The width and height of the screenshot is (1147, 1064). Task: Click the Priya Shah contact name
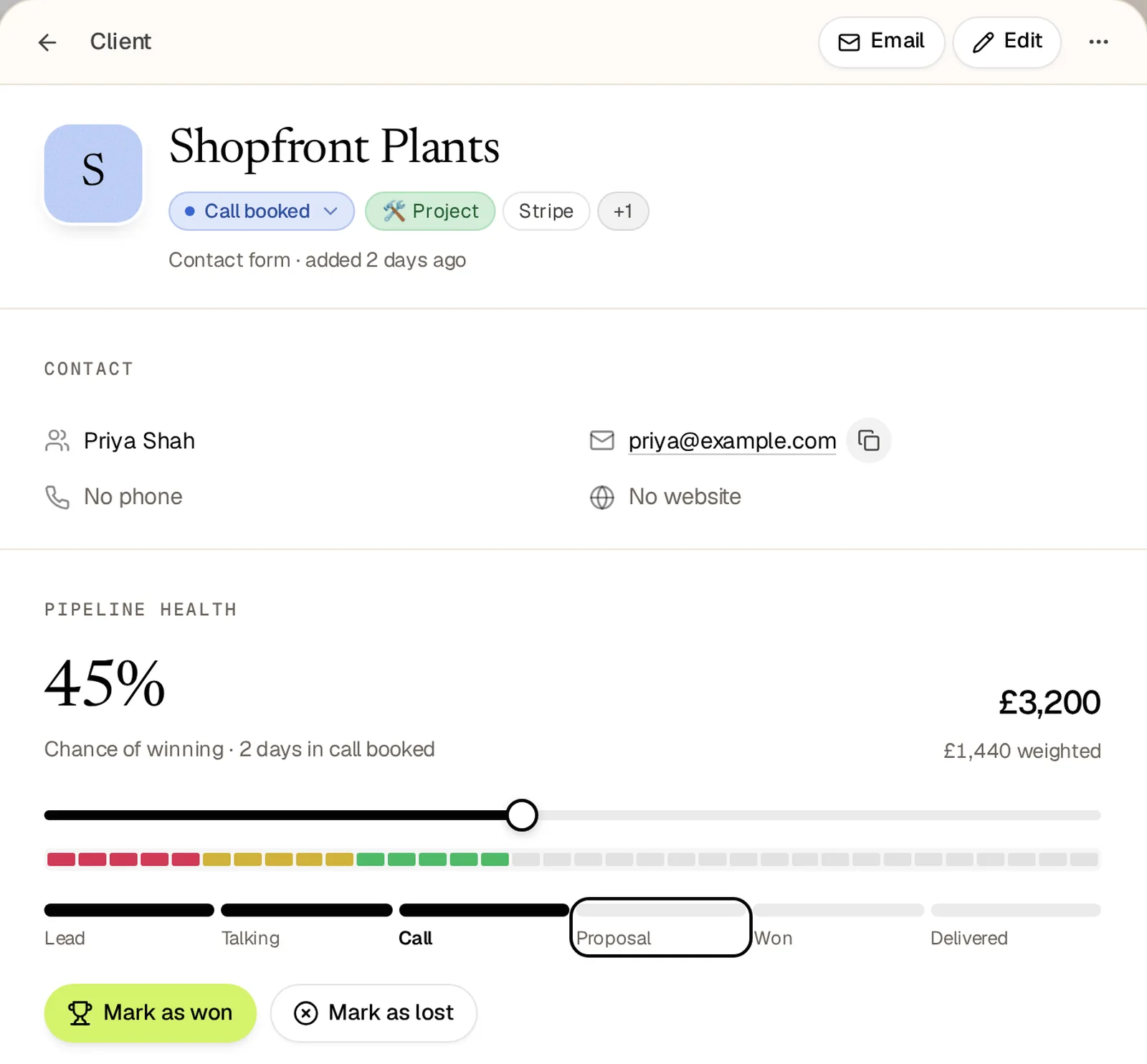coord(139,441)
